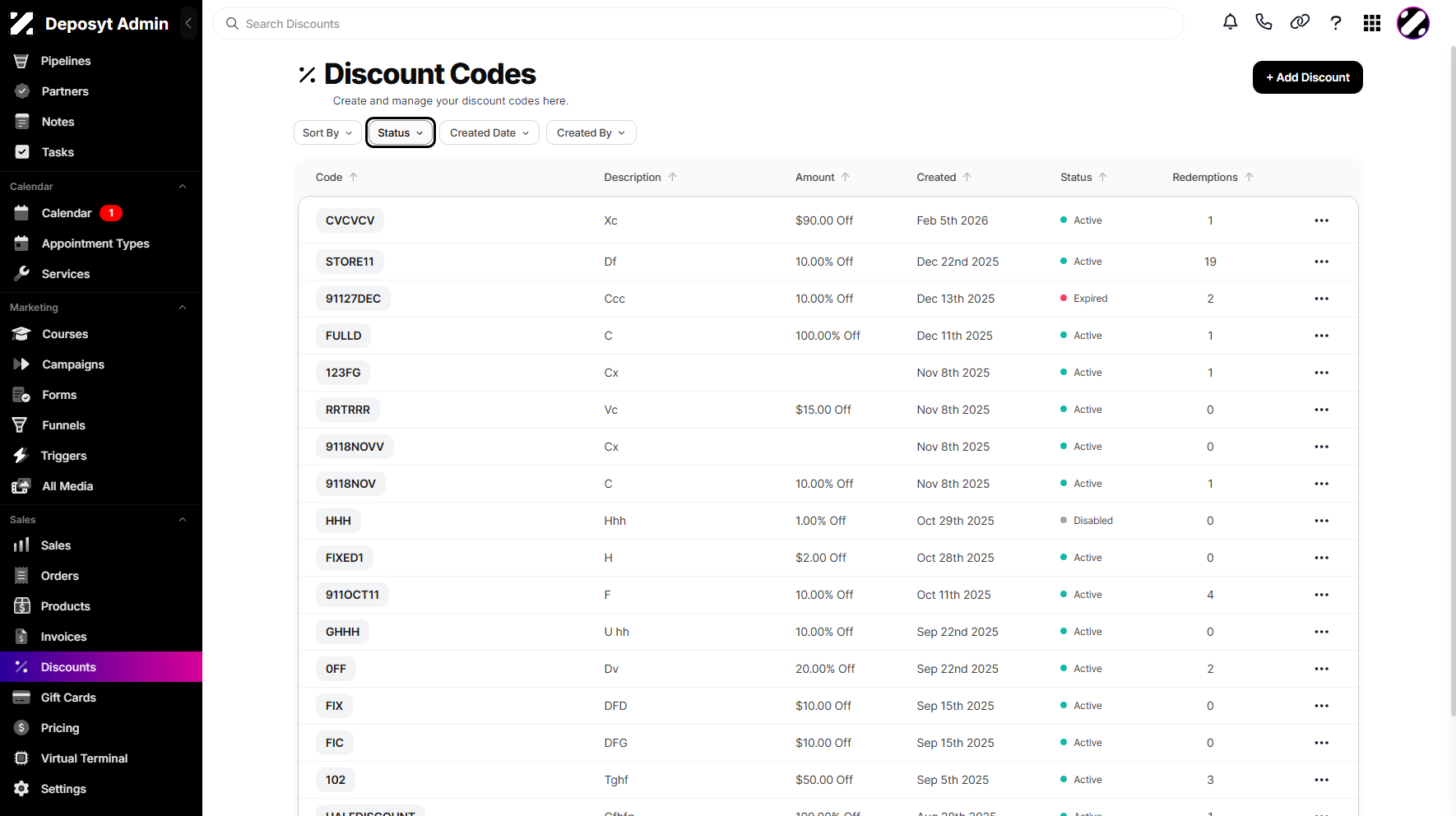Click the phone call icon
The image size is (1456, 816).
coord(1264,23)
